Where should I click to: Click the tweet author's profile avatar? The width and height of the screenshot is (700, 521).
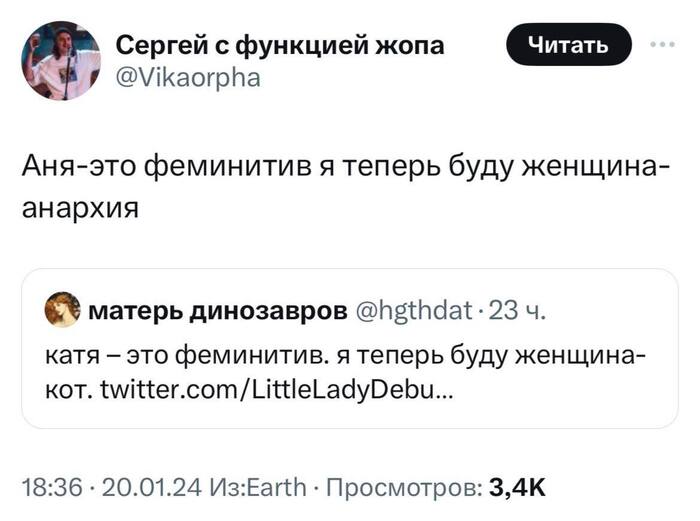(x=61, y=61)
